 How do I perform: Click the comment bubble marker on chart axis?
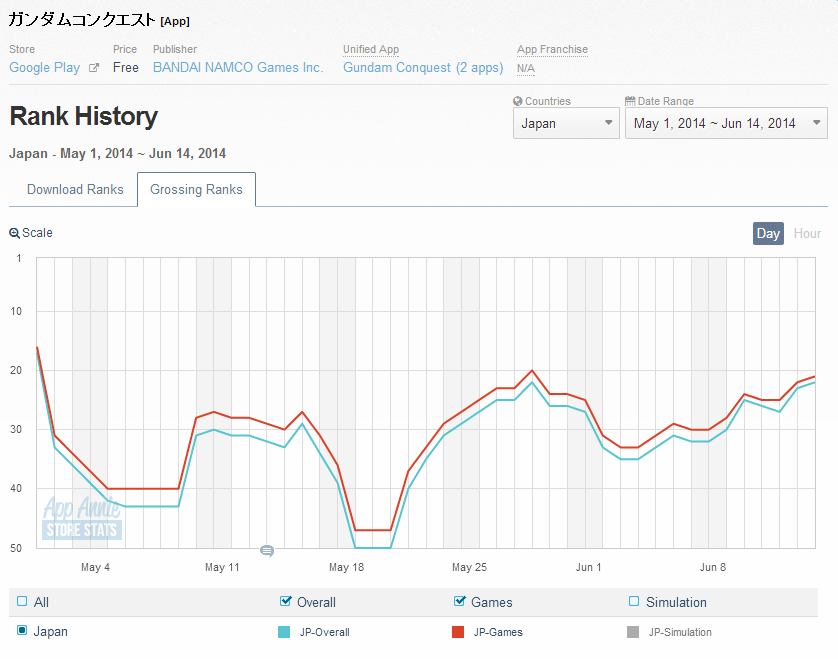[267, 551]
